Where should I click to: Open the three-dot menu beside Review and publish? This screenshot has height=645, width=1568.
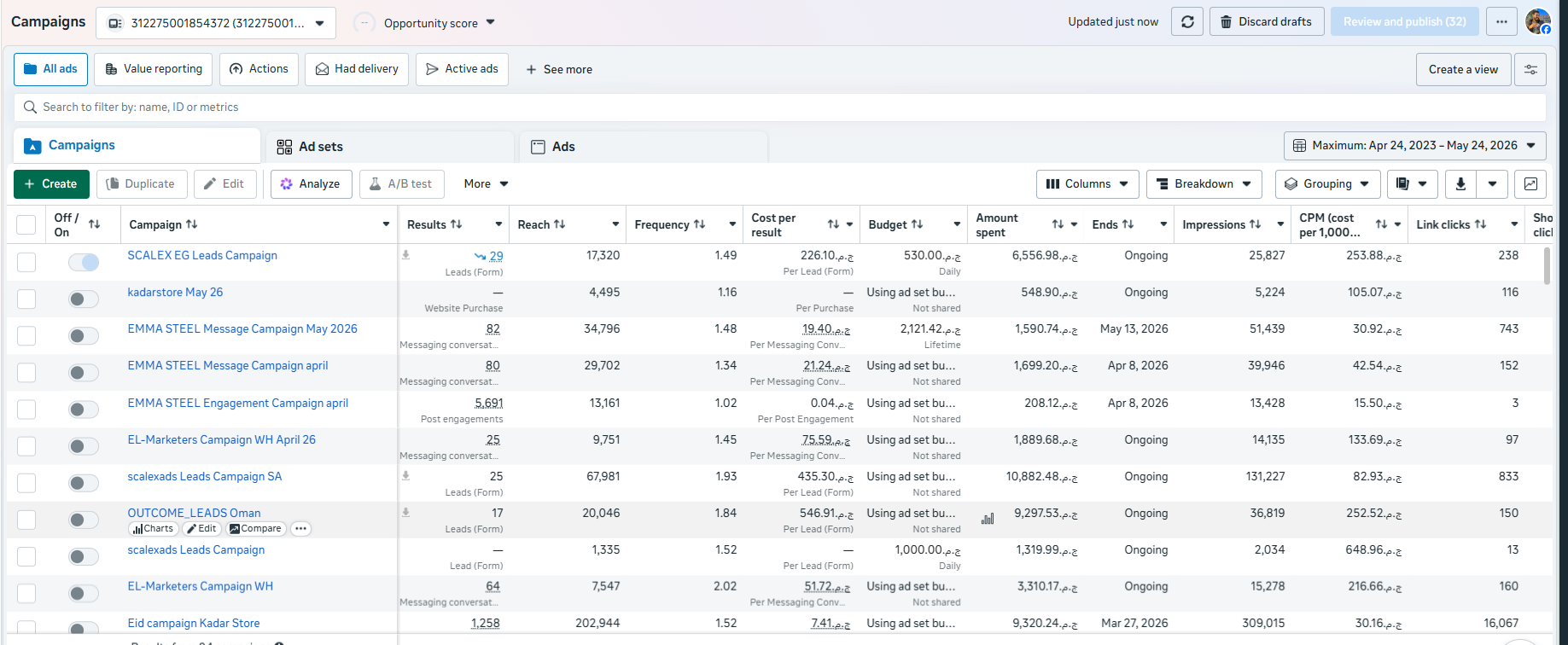click(x=1501, y=22)
